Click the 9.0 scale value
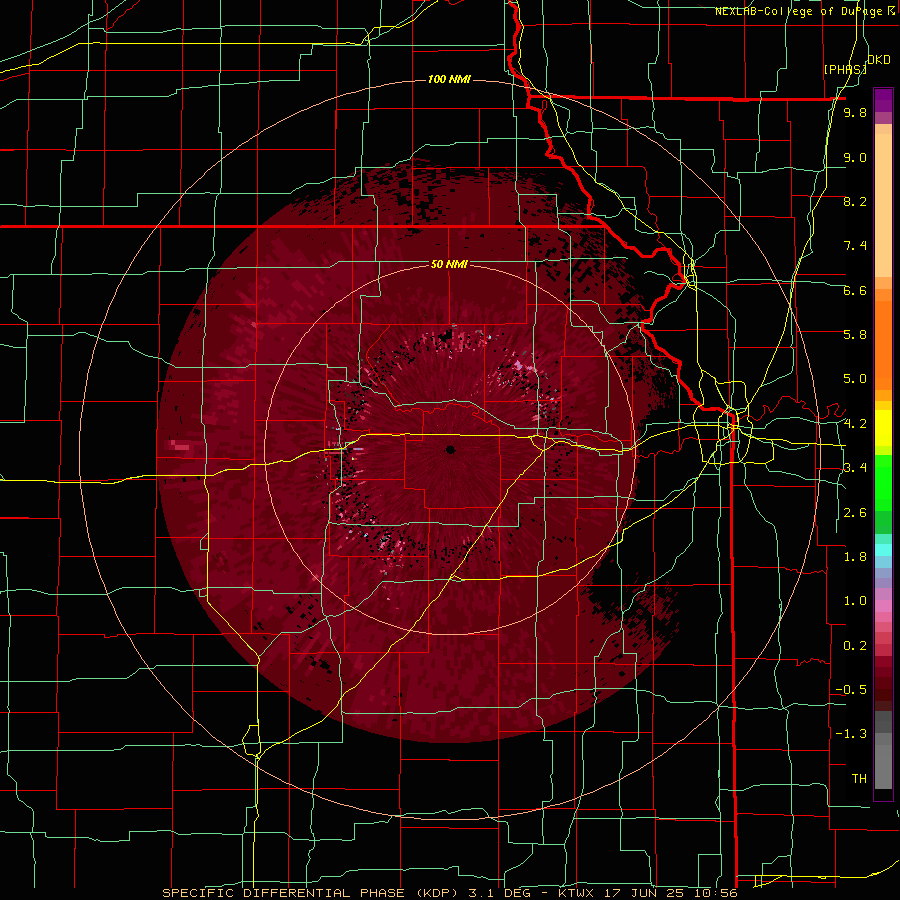 (855, 157)
